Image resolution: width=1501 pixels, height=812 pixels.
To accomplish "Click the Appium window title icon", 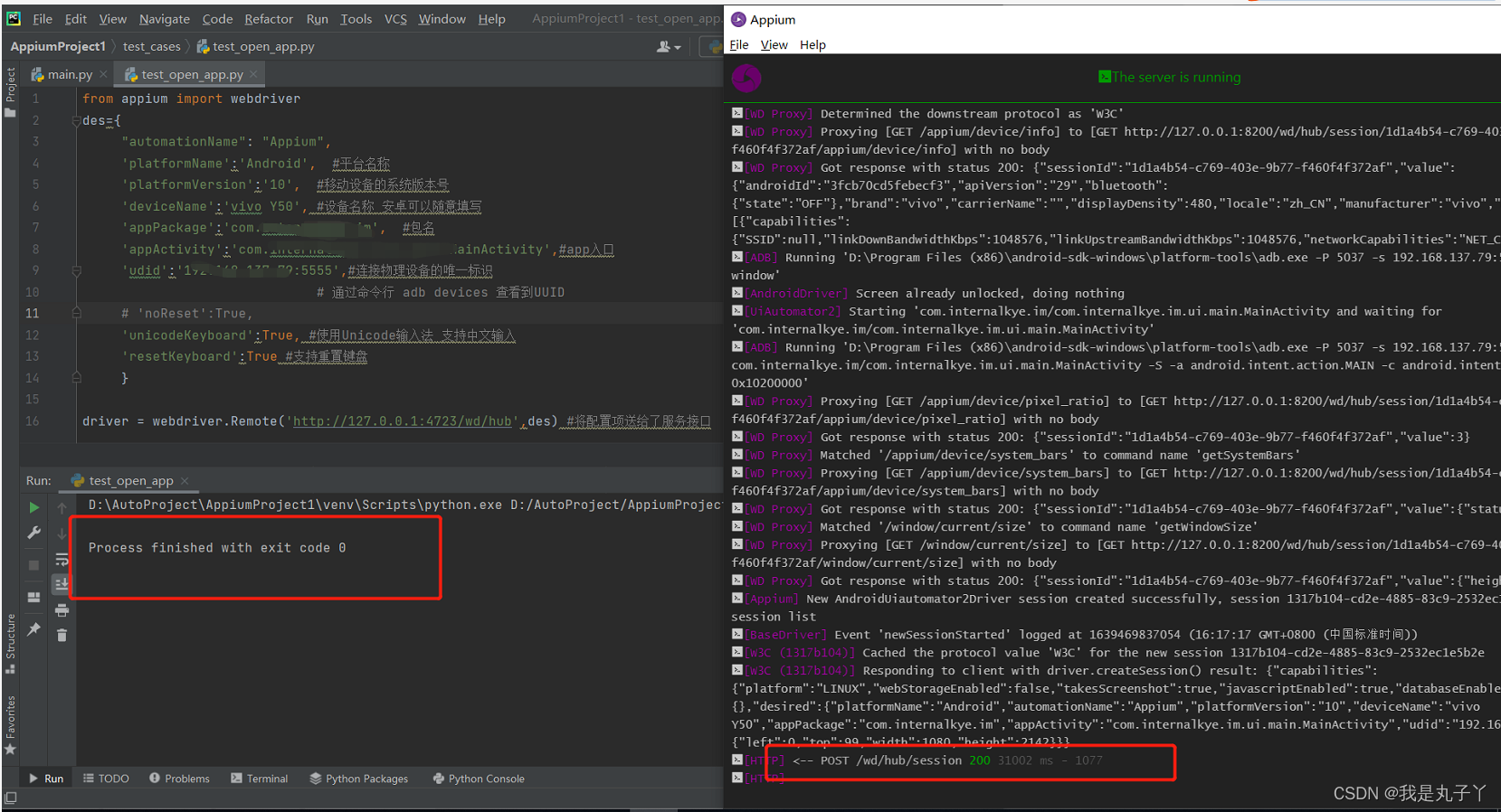I will [739, 19].
